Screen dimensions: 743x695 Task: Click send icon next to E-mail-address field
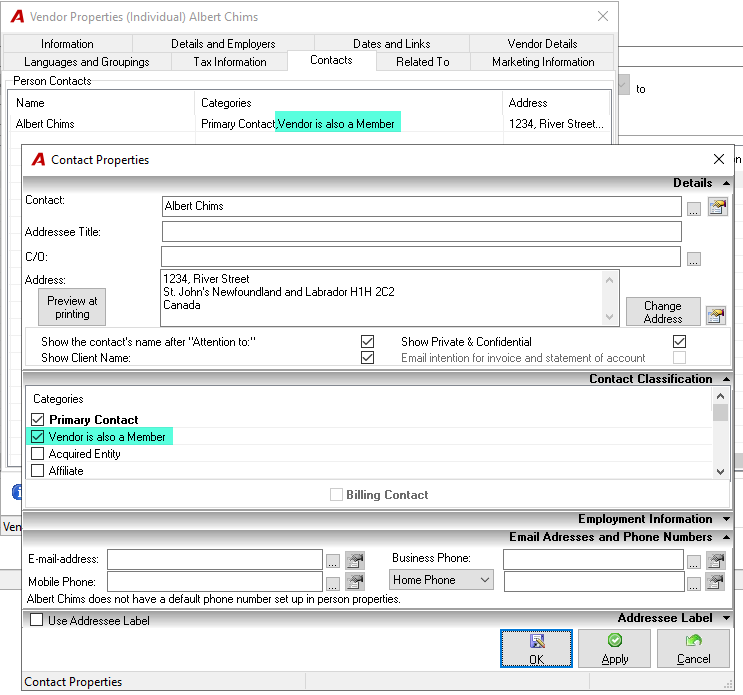(354, 560)
